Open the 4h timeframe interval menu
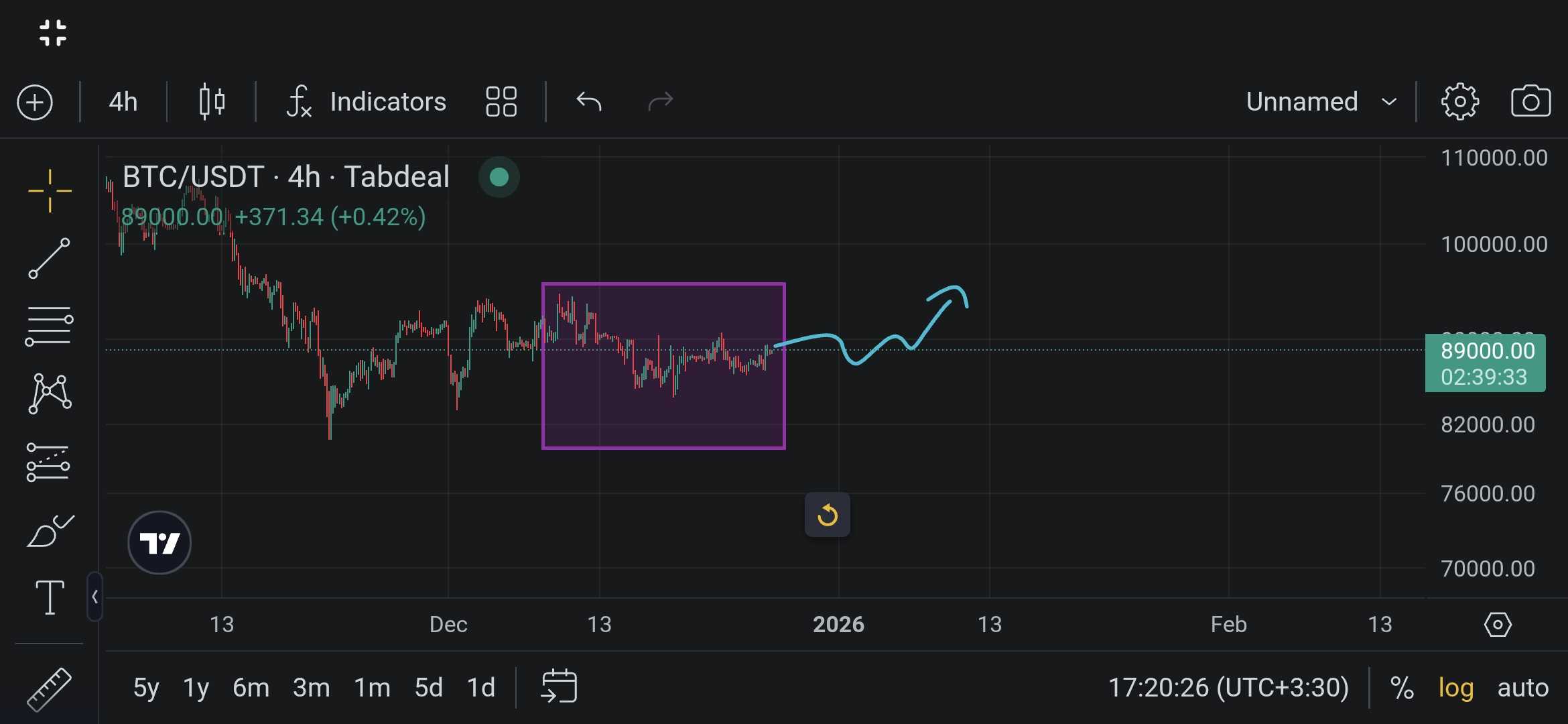1568x724 pixels. (123, 102)
